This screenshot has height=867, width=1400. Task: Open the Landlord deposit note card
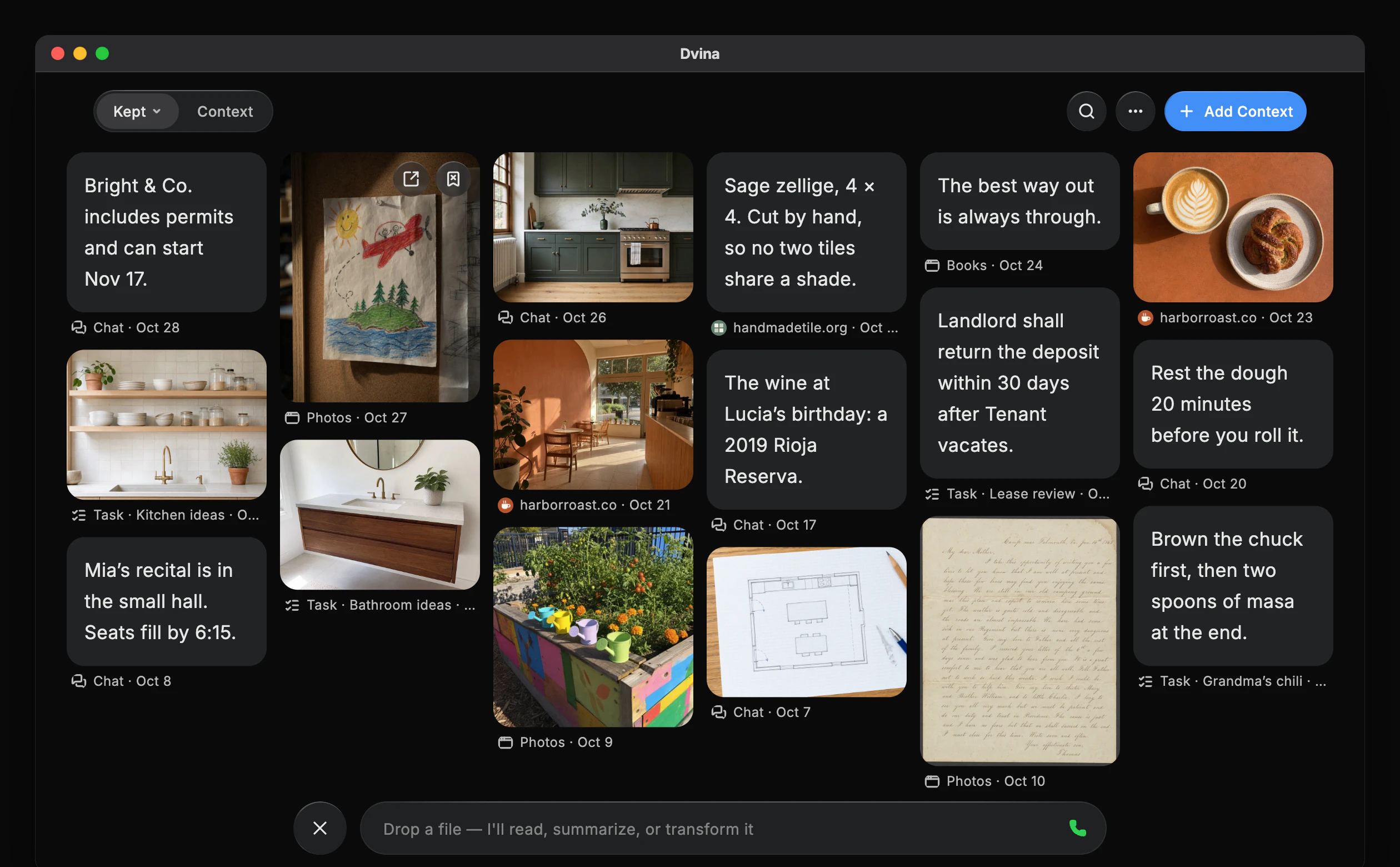pyautogui.click(x=1019, y=383)
